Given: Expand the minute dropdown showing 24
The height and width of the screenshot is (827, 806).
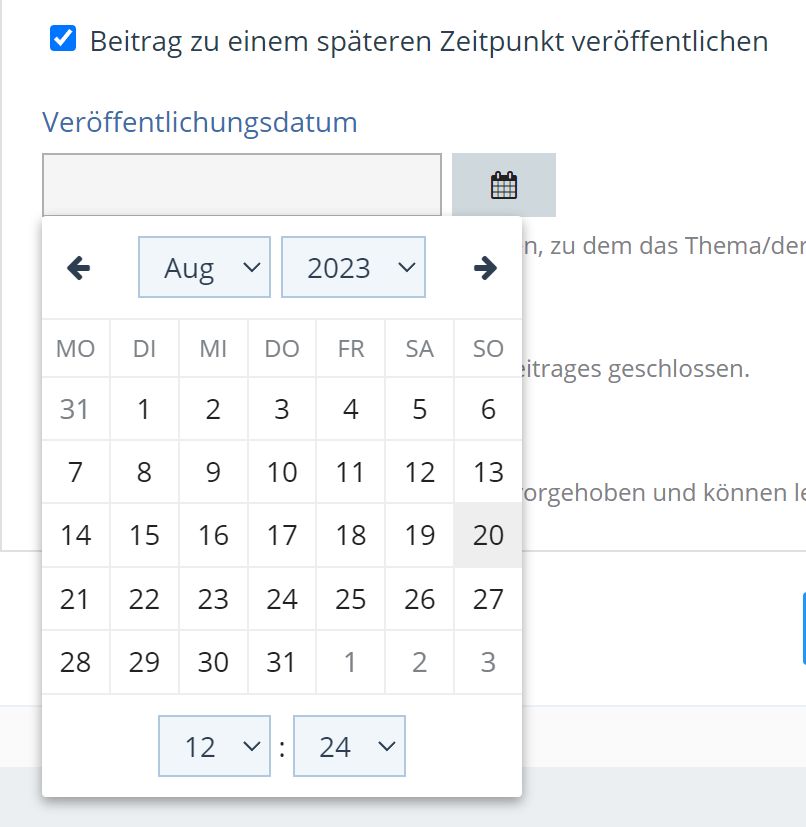Looking at the screenshot, I should [x=349, y=746].
